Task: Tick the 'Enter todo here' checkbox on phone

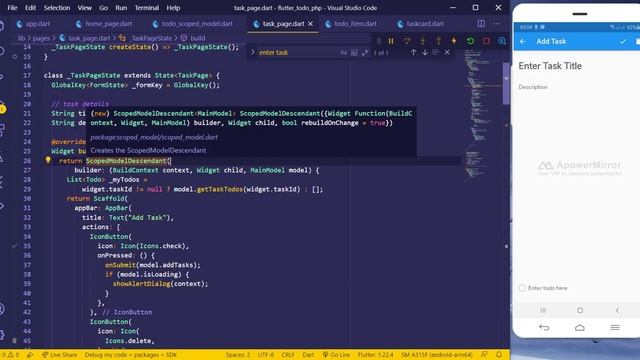Action: coord(522,288)
